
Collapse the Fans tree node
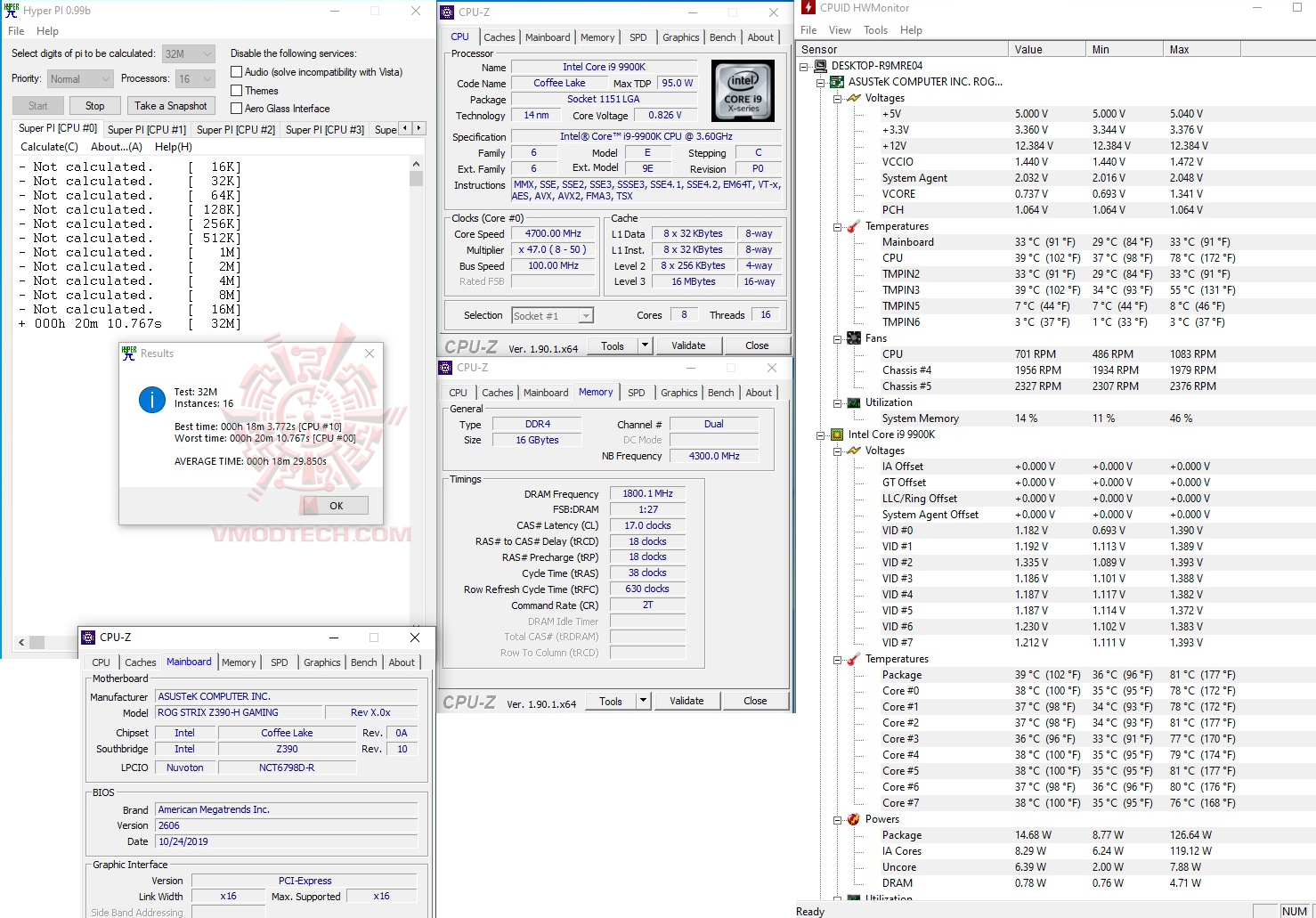point(838,338)
